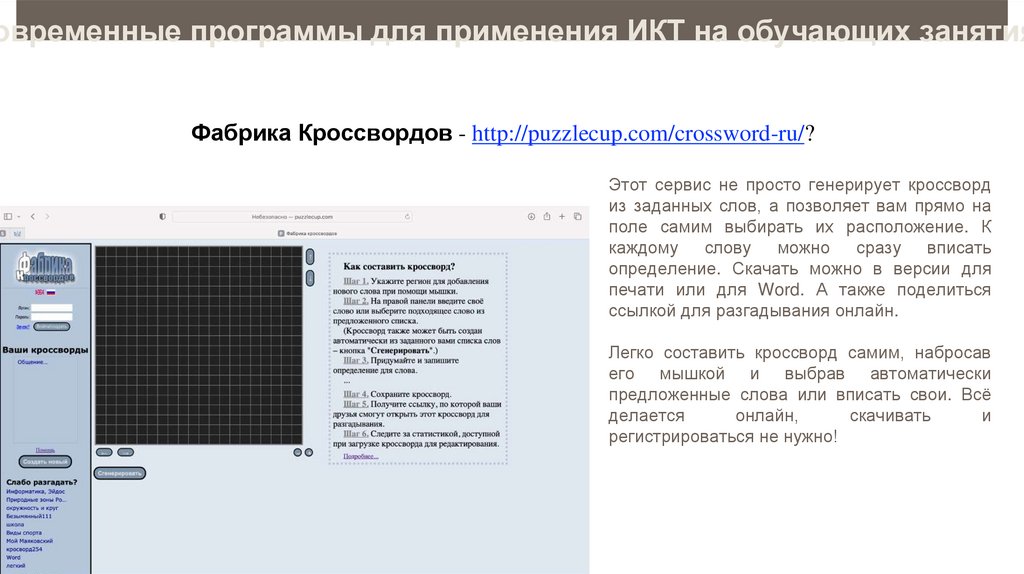
Task: Open the окружность и круг crossword
Action: (32, 507)
